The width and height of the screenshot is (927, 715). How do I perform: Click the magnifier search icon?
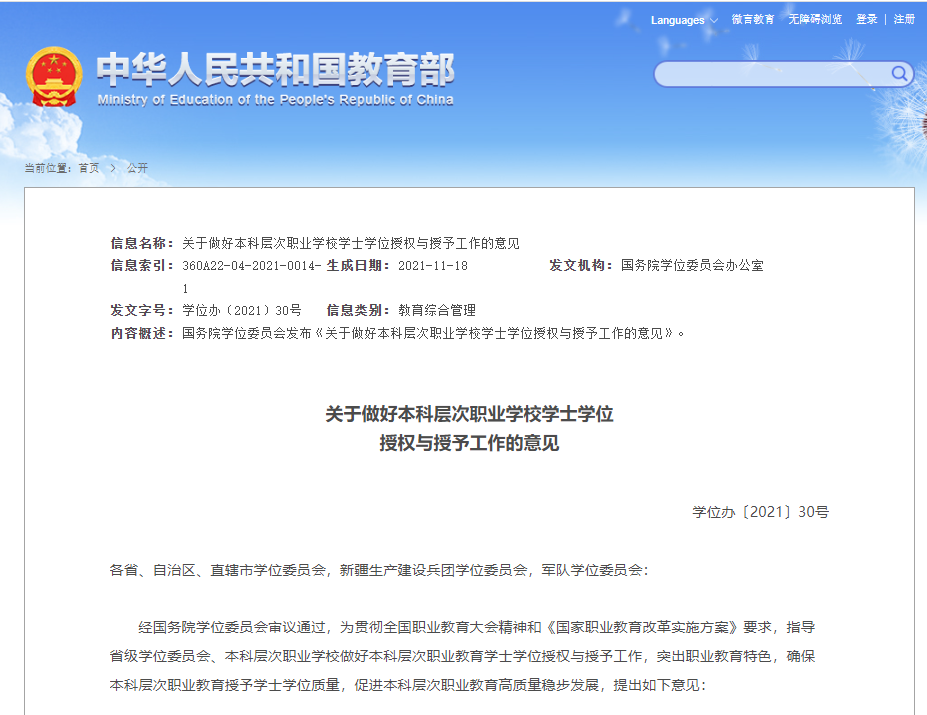point(898,74)
